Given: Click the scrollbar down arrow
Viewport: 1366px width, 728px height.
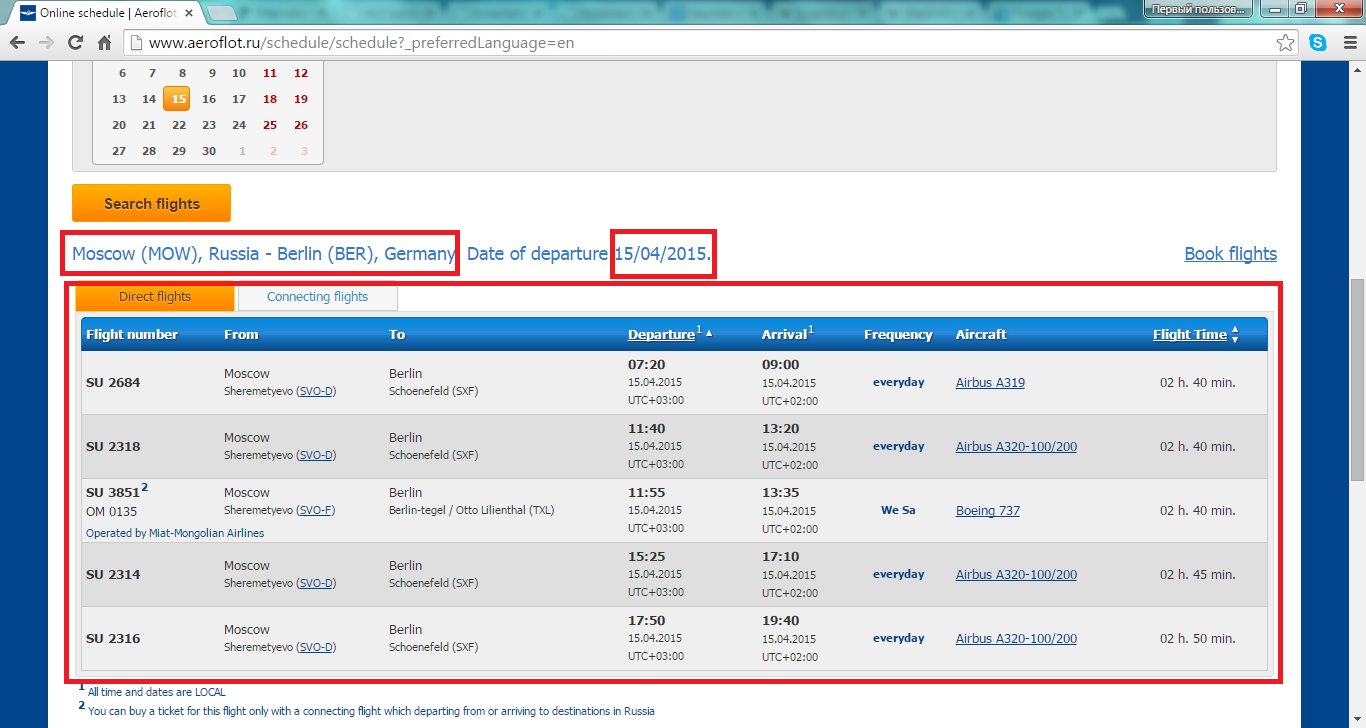Looking at the screenshot, I should [1357, 720].
